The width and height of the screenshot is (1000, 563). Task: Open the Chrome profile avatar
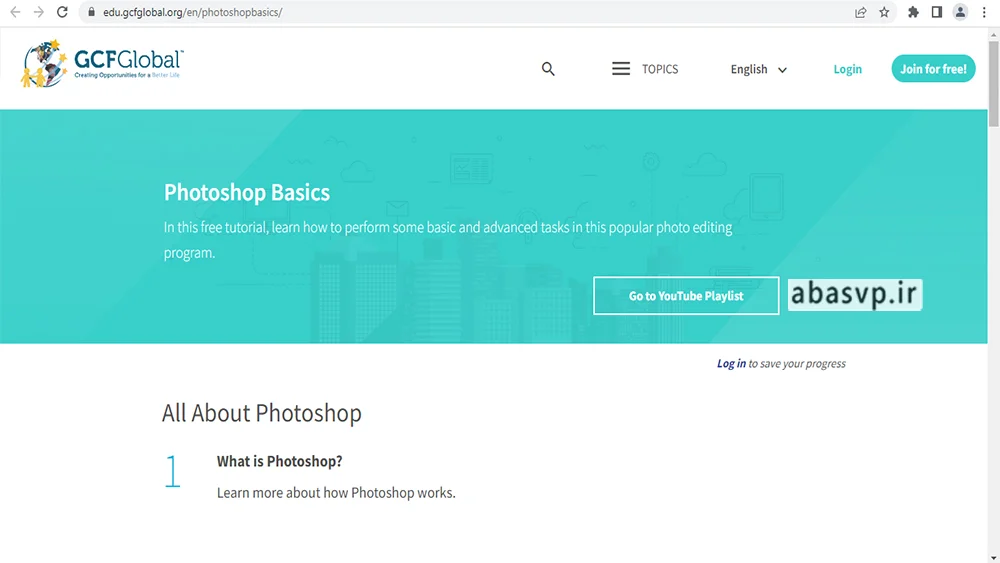(x=960, y=12)
